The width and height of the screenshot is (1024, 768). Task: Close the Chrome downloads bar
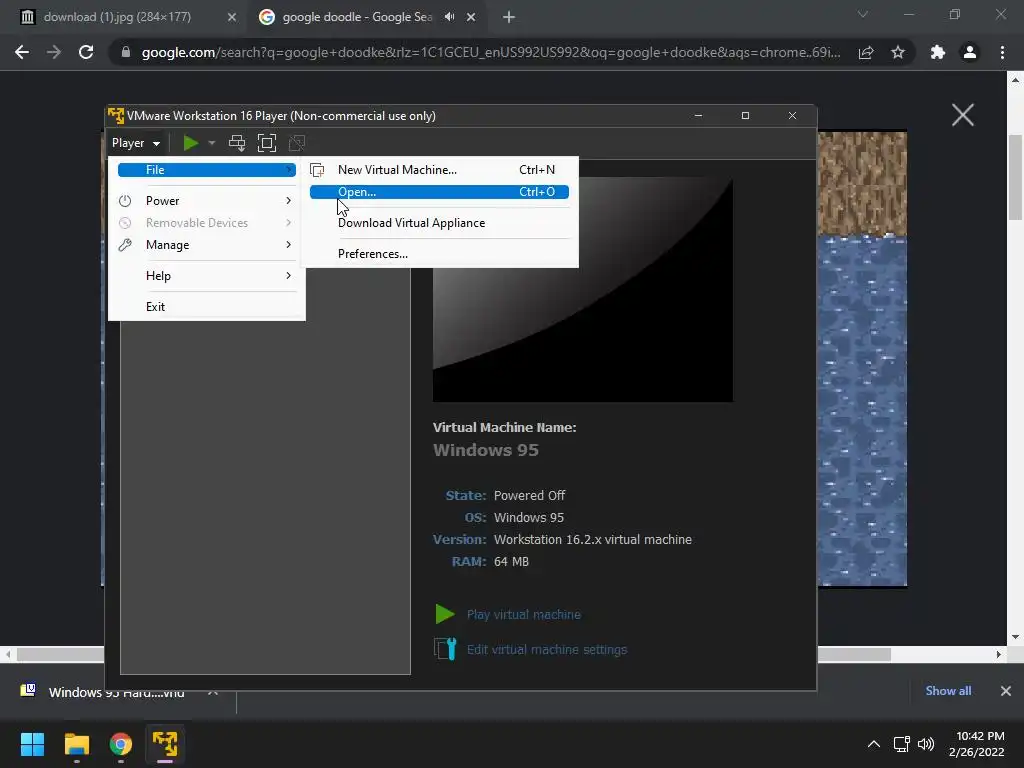[1006, 691]
